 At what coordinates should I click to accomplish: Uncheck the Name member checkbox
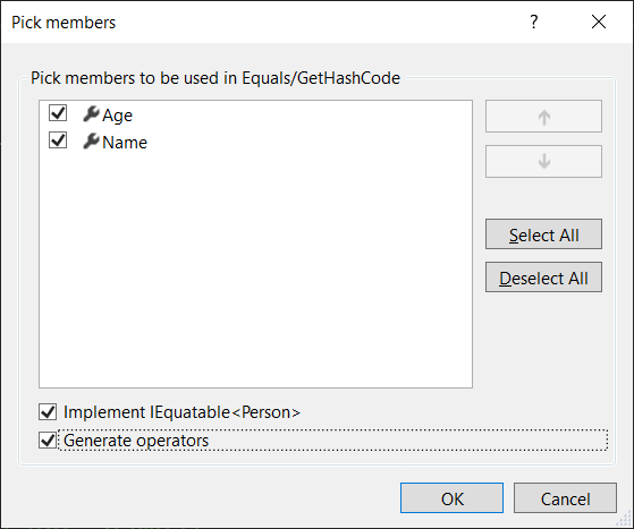pos(58,140)
